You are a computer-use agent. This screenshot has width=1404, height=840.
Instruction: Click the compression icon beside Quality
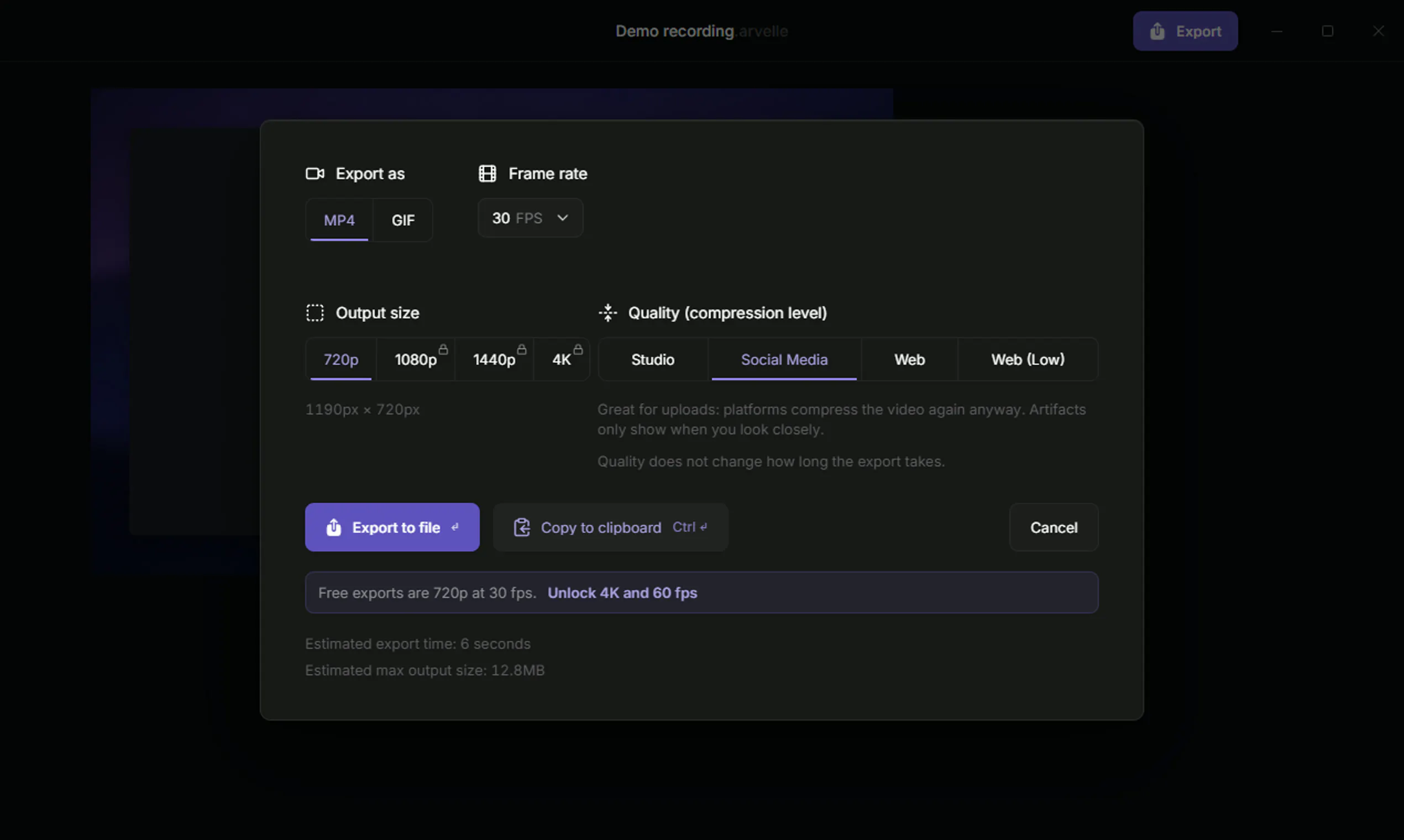[607, 312]
